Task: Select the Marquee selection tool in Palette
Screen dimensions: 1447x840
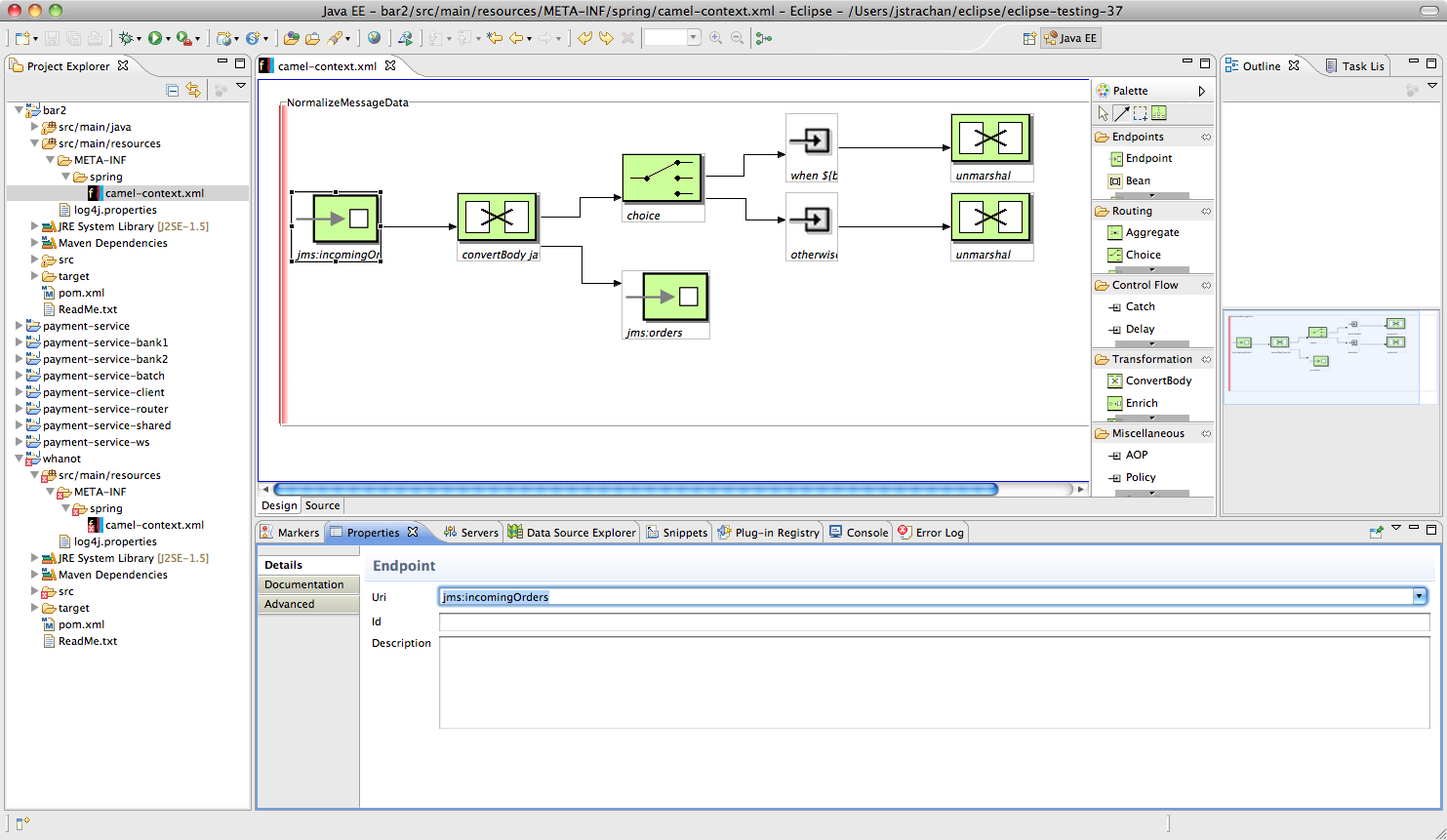Action: point(1140,113)
